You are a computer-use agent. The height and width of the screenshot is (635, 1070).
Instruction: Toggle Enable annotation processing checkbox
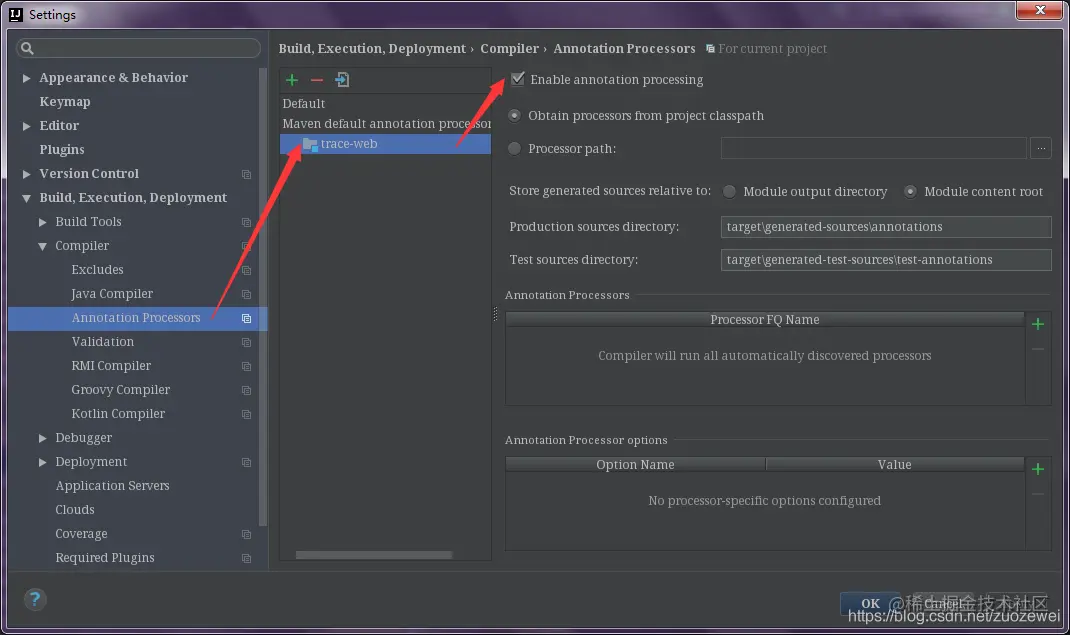tap(518, 79)
